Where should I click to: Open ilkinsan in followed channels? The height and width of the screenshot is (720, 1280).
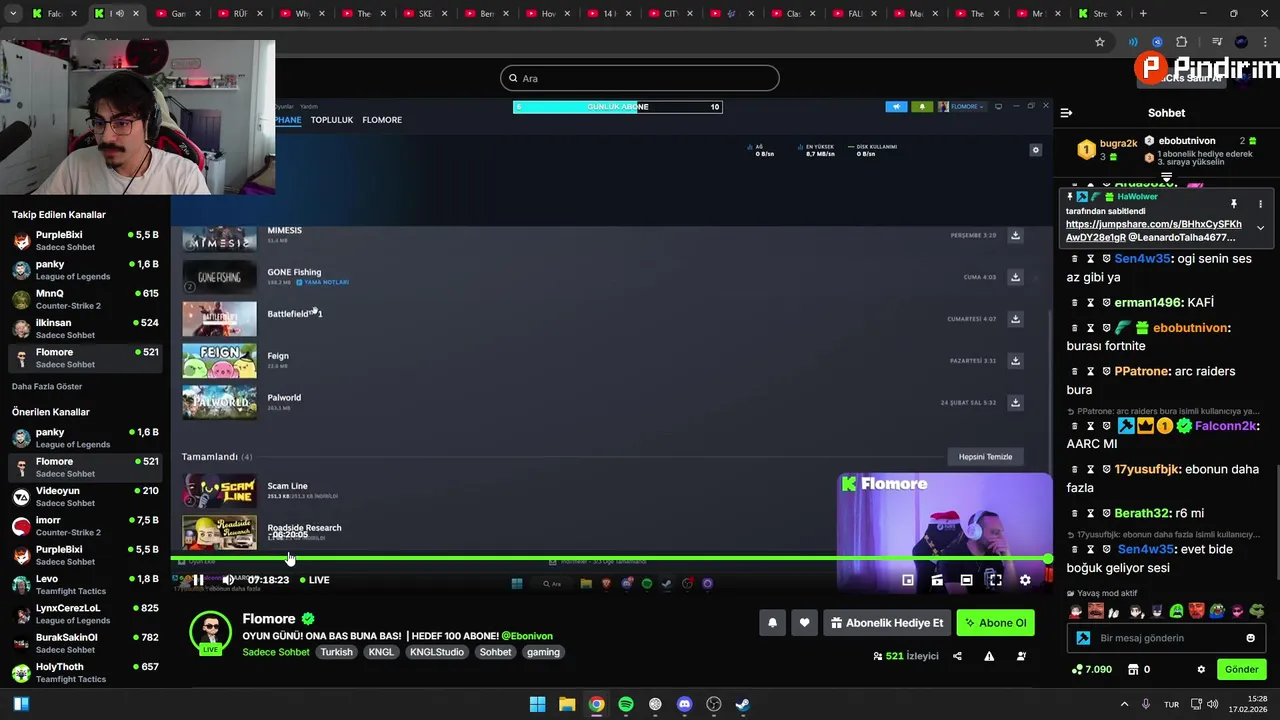point(85,328)
